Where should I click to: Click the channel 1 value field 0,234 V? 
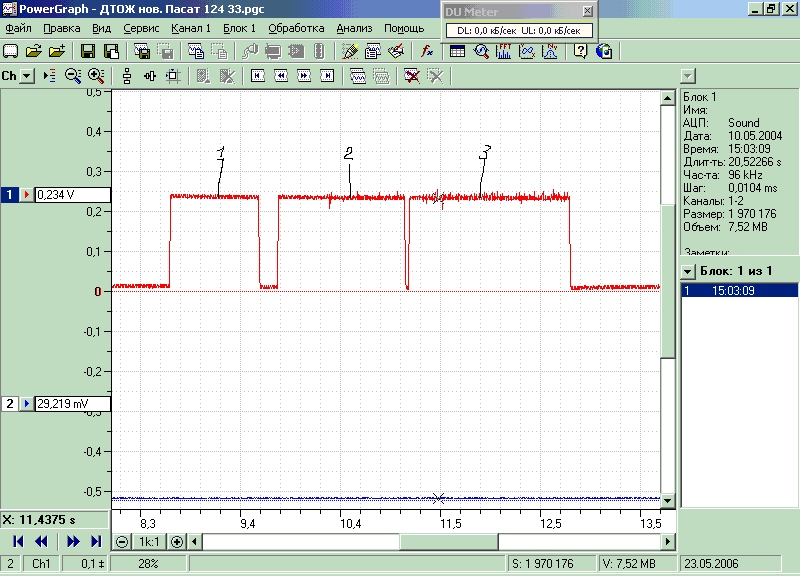click(x=72, y=195)
